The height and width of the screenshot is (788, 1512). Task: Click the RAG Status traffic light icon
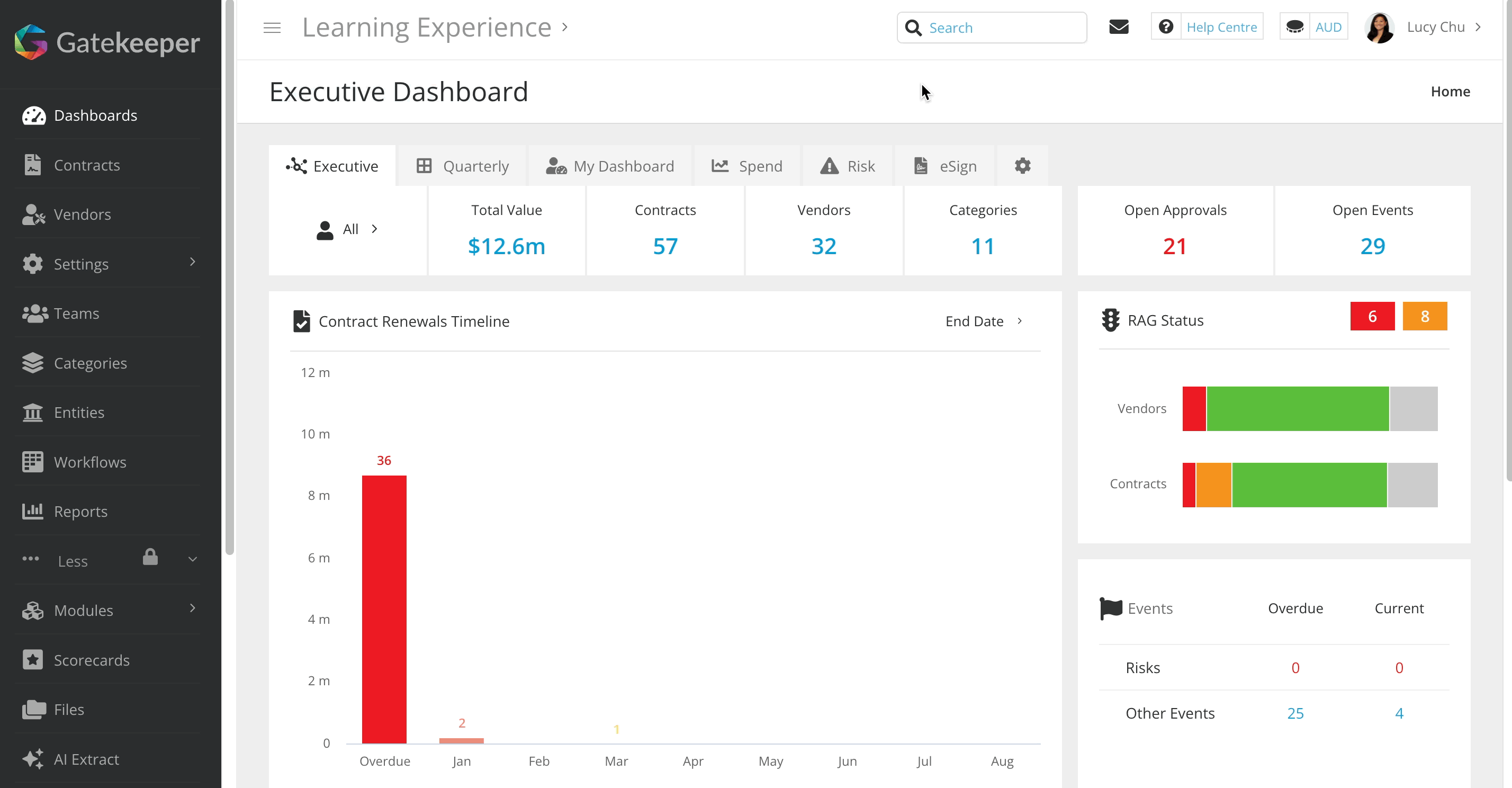[x=1111, y=320]
